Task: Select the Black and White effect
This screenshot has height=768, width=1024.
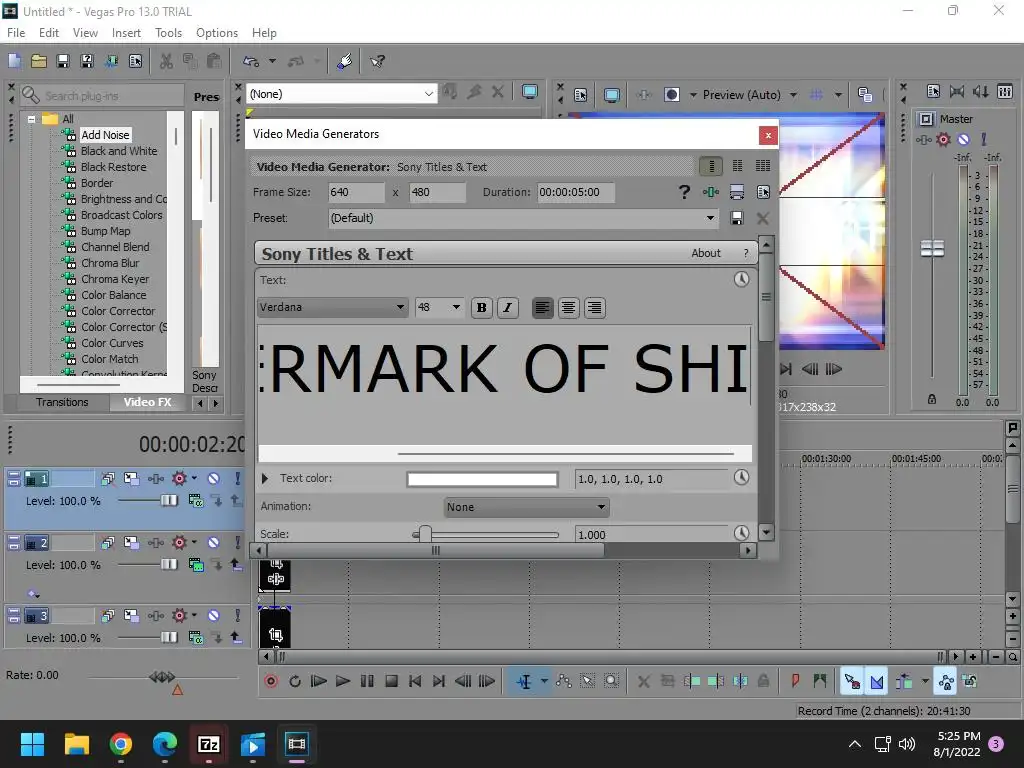Action: point(119,151)
